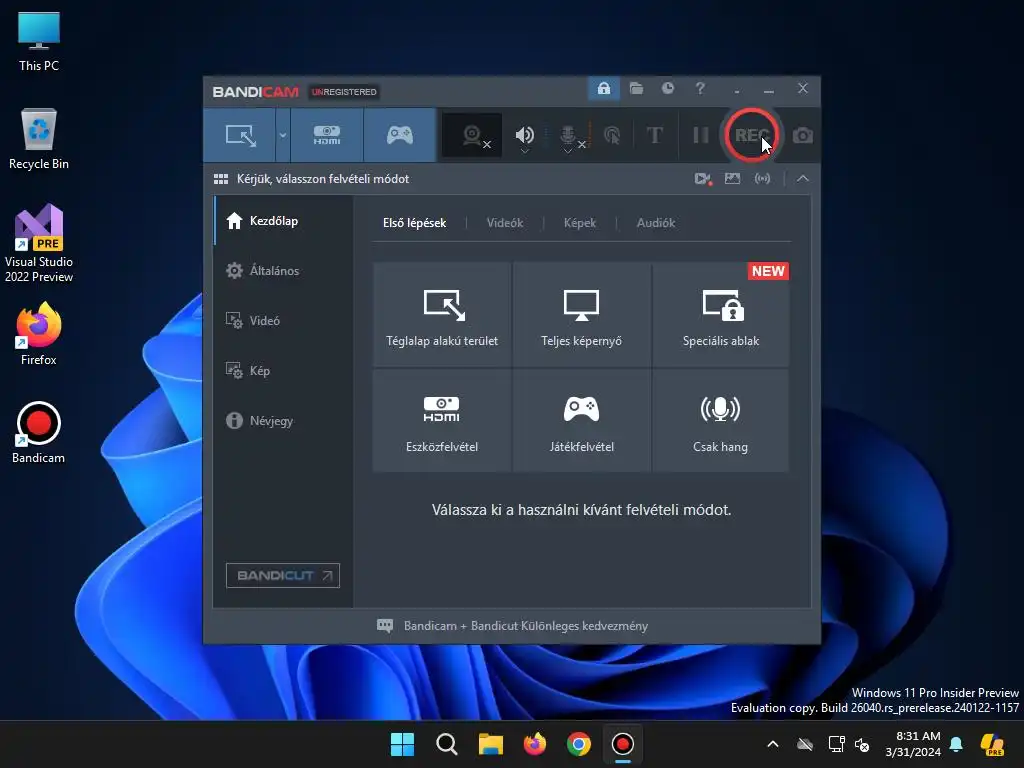Open the microphone settings dropdown chevron
1024x768 pixels.
tap(568, 152)
